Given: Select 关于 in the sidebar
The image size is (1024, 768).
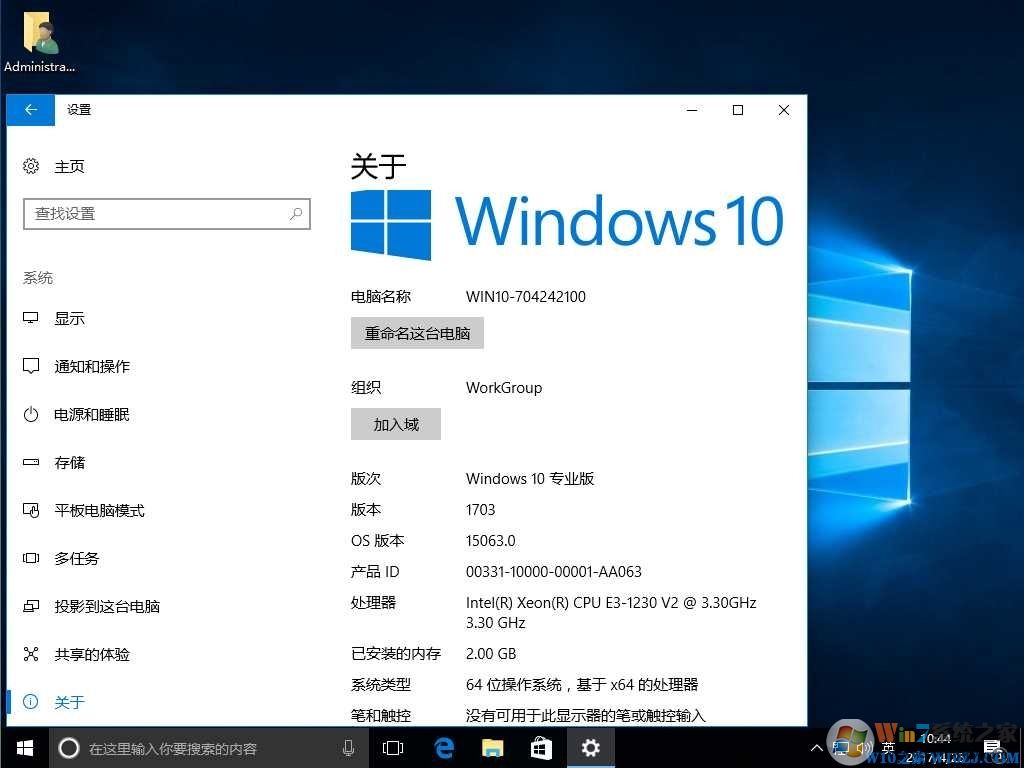Looking at the screenshot, I should 69,702.
